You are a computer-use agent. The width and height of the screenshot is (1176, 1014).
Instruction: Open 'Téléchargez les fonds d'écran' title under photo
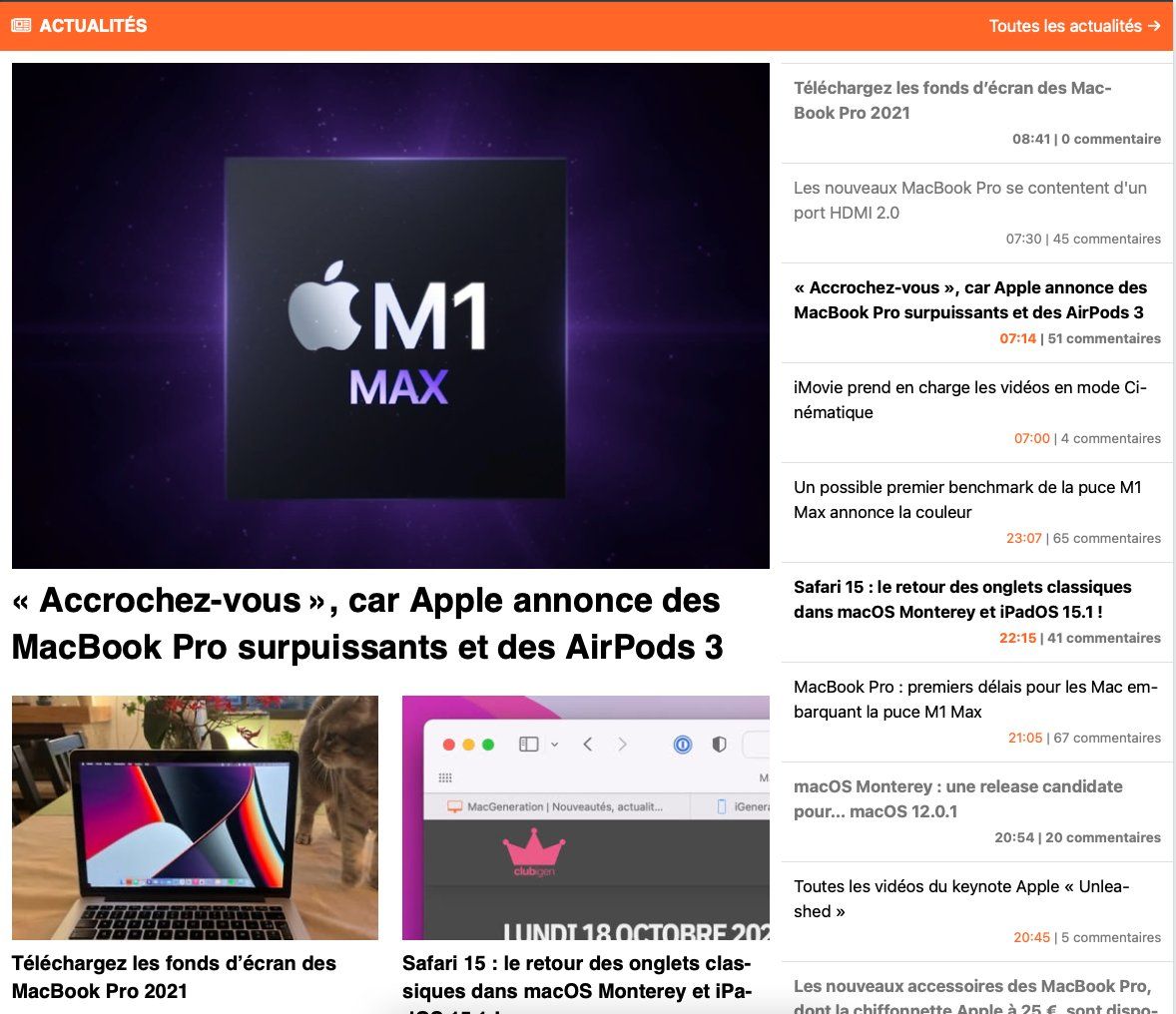pos(174,977)
